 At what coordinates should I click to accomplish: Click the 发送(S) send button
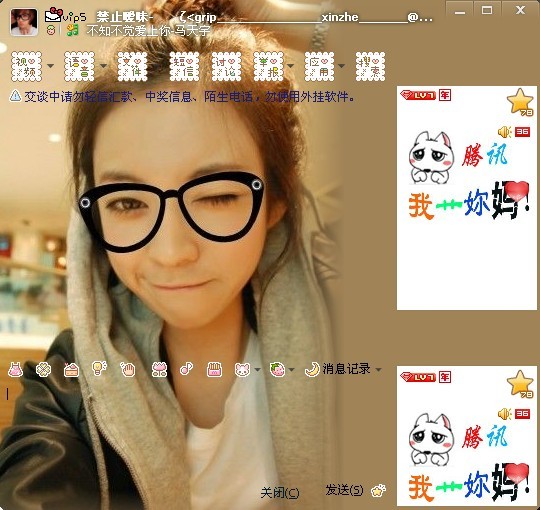click(x=344, y=490)
